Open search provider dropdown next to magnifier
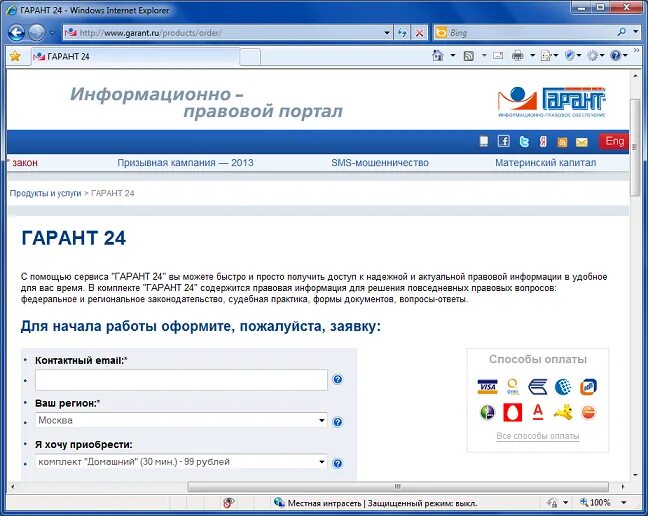648x516 pixels. 636,32
